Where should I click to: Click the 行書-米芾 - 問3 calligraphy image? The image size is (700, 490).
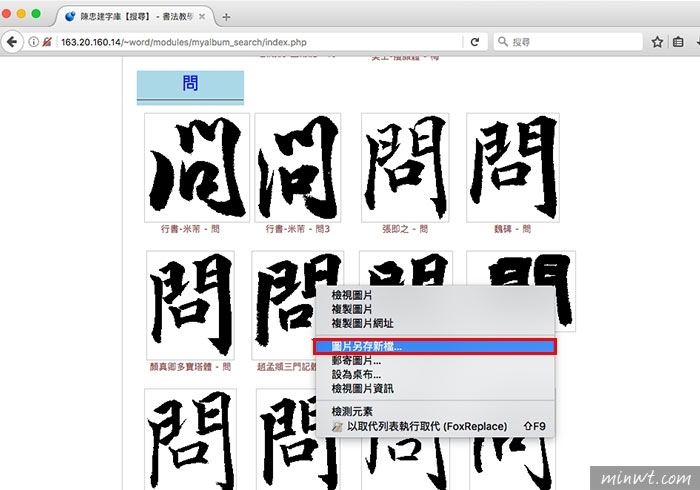298,167
